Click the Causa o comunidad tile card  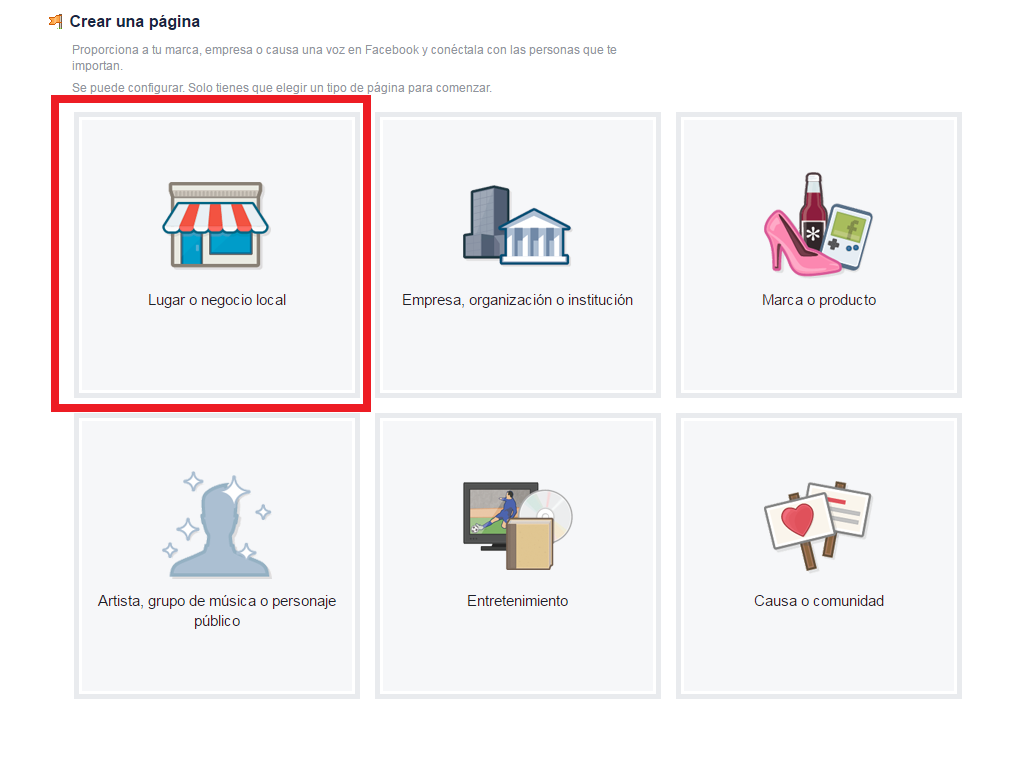click(x=818, y=556)
